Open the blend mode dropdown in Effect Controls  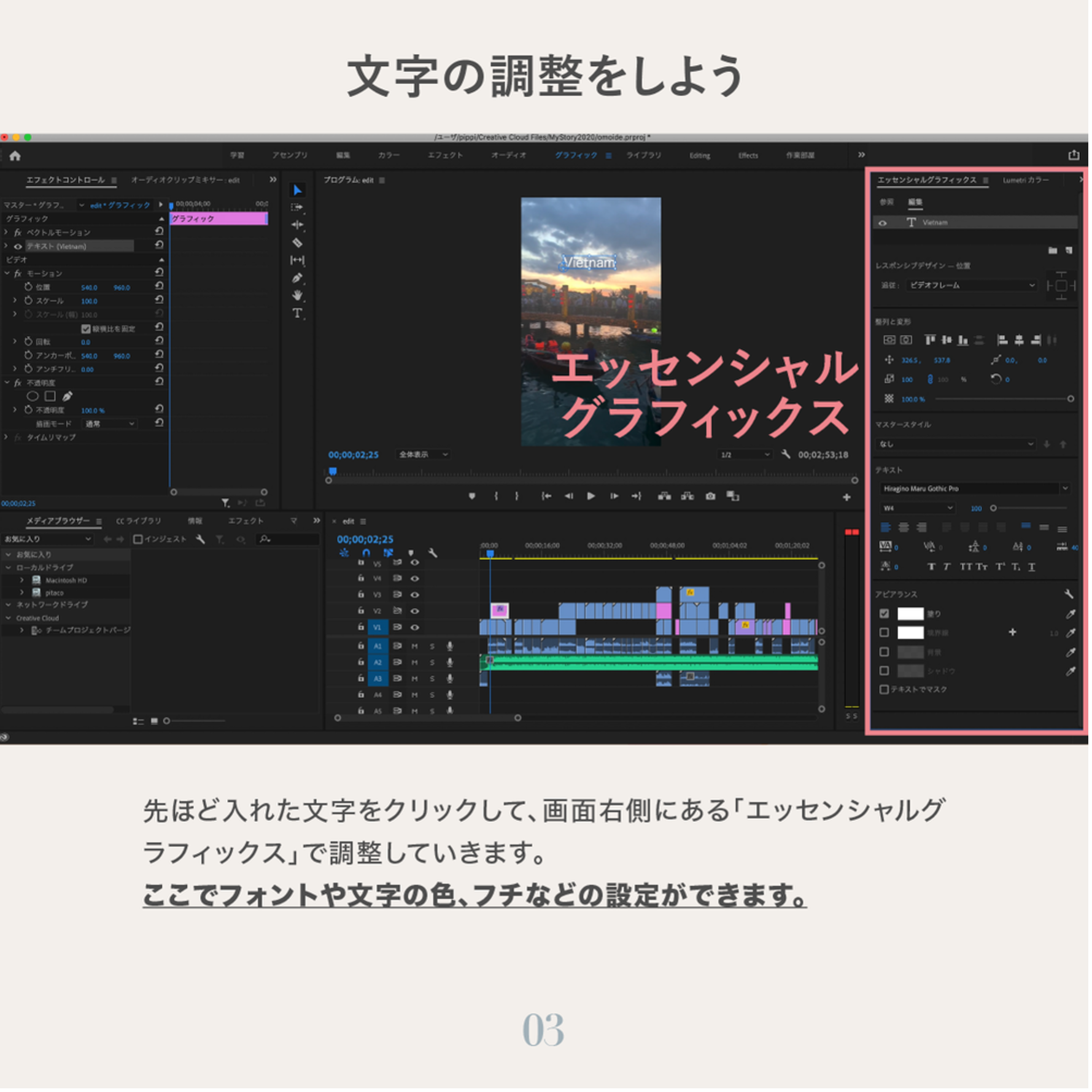[x=110, y=425]
